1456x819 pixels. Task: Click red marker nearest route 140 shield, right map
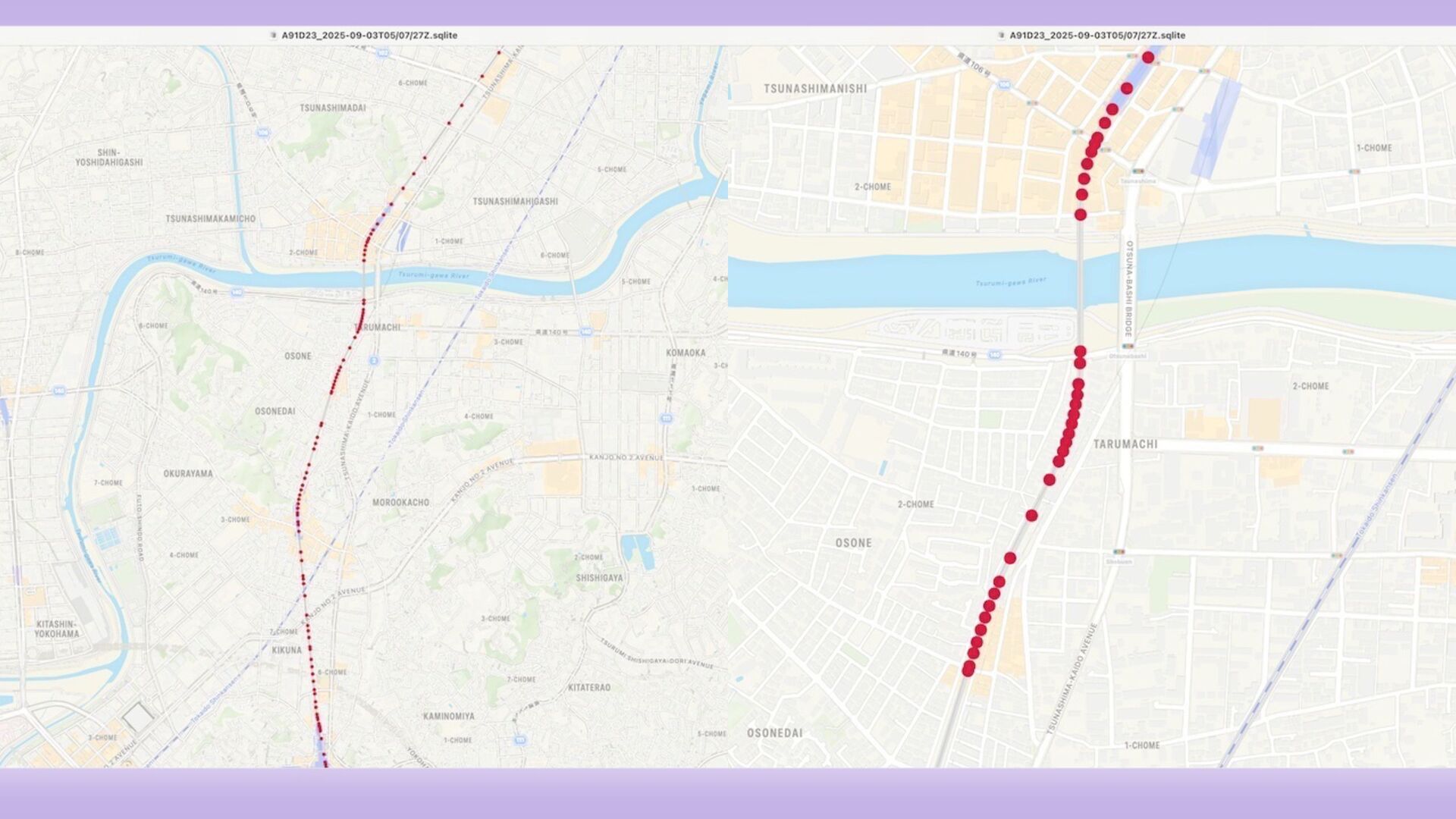(1080, 351)
